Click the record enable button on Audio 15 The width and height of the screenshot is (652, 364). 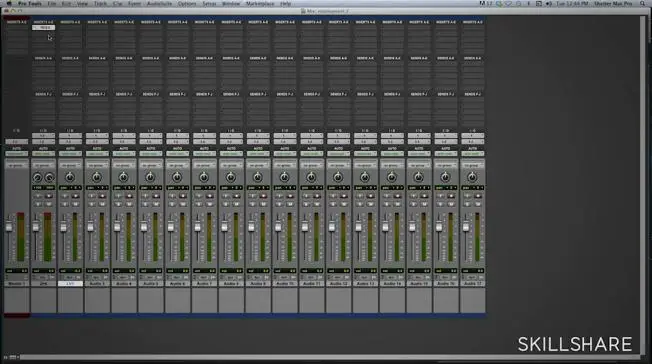424,196
